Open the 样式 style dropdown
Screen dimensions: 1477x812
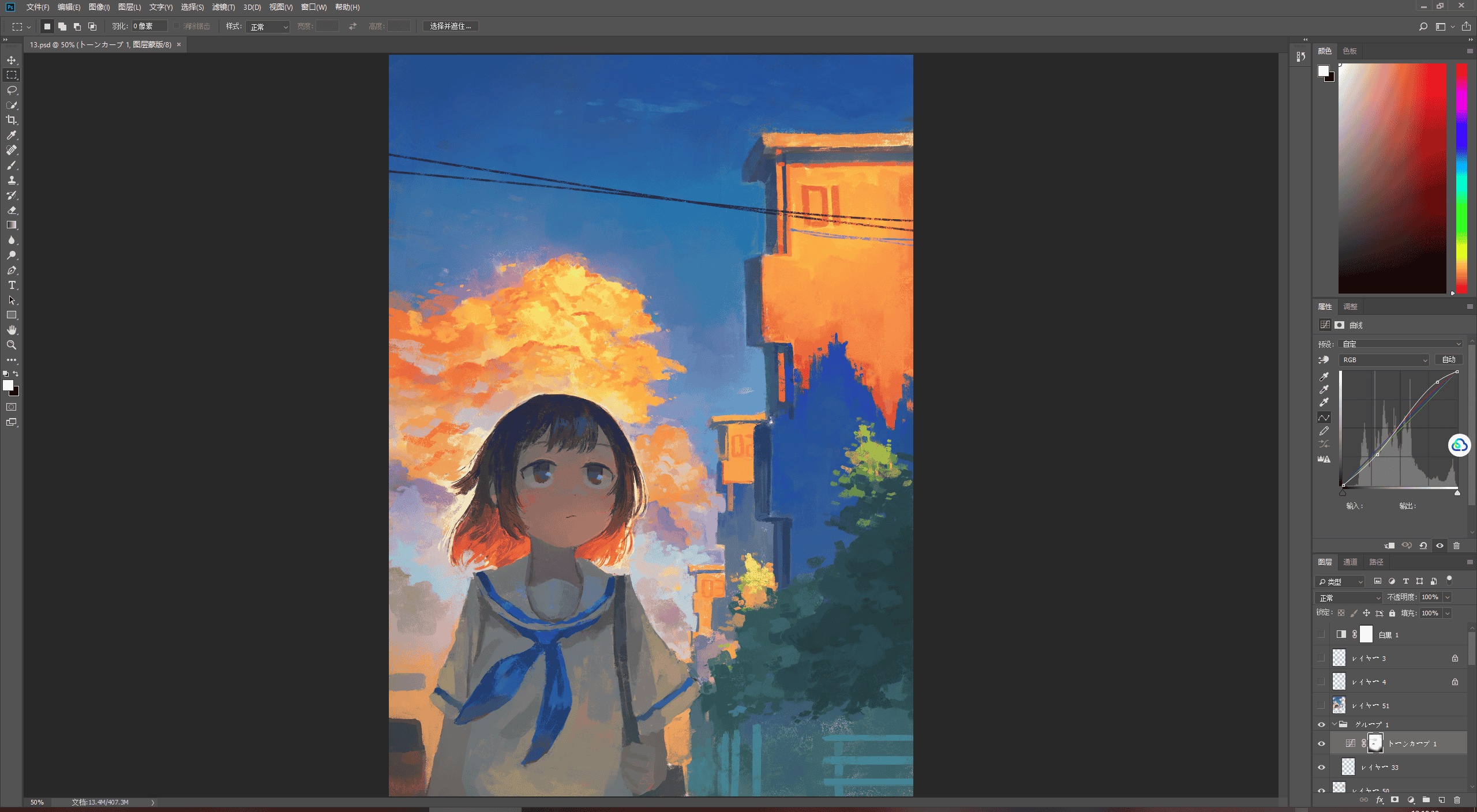pos(268,27)
